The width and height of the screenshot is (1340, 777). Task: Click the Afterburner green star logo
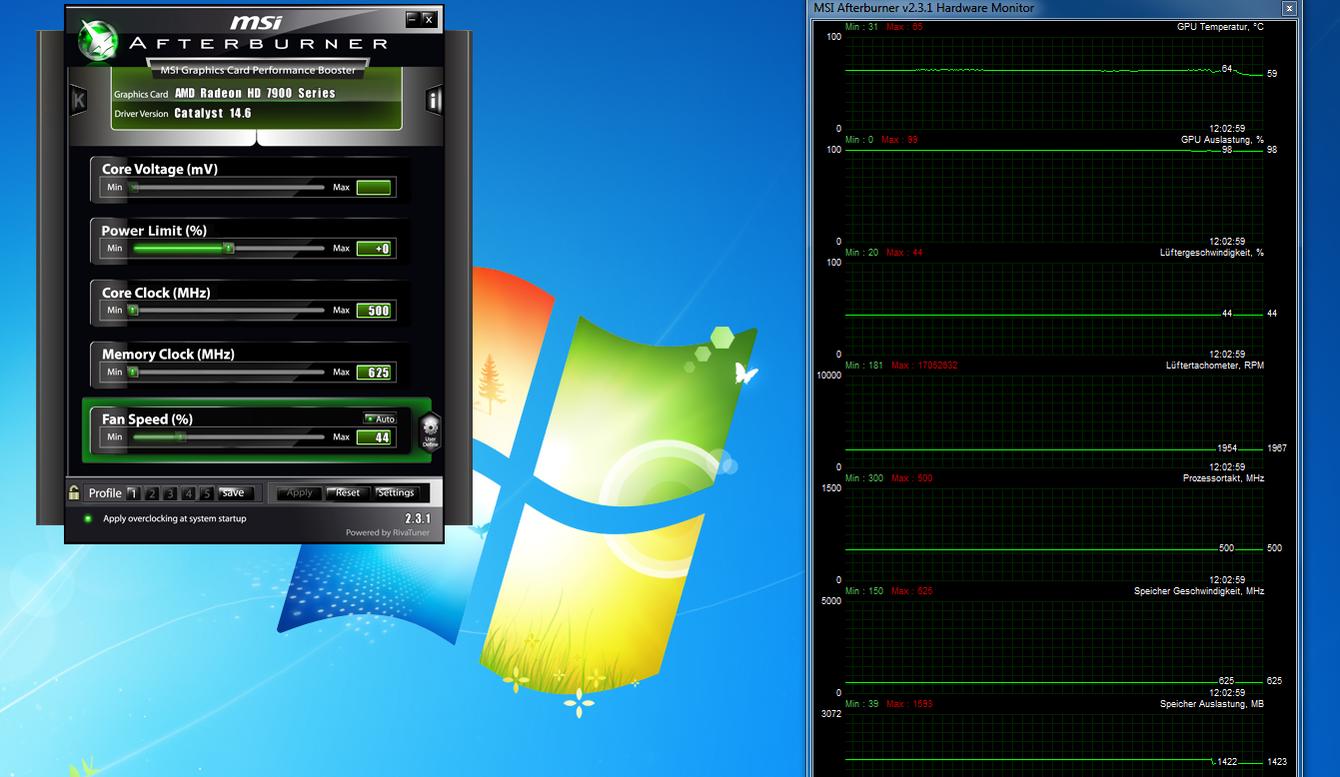pos(97,39)
